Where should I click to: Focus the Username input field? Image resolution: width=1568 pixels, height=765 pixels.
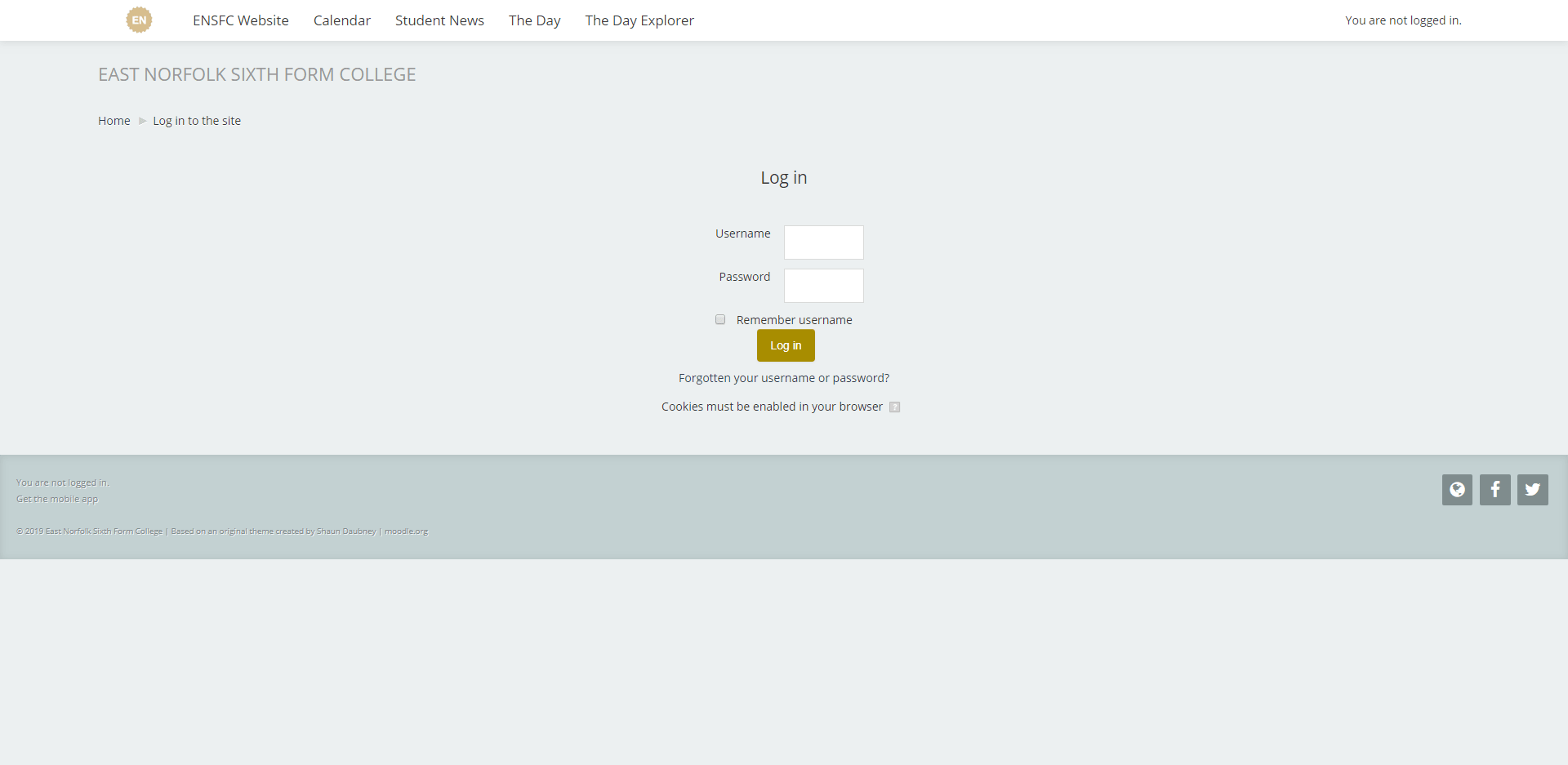point(824,242)
